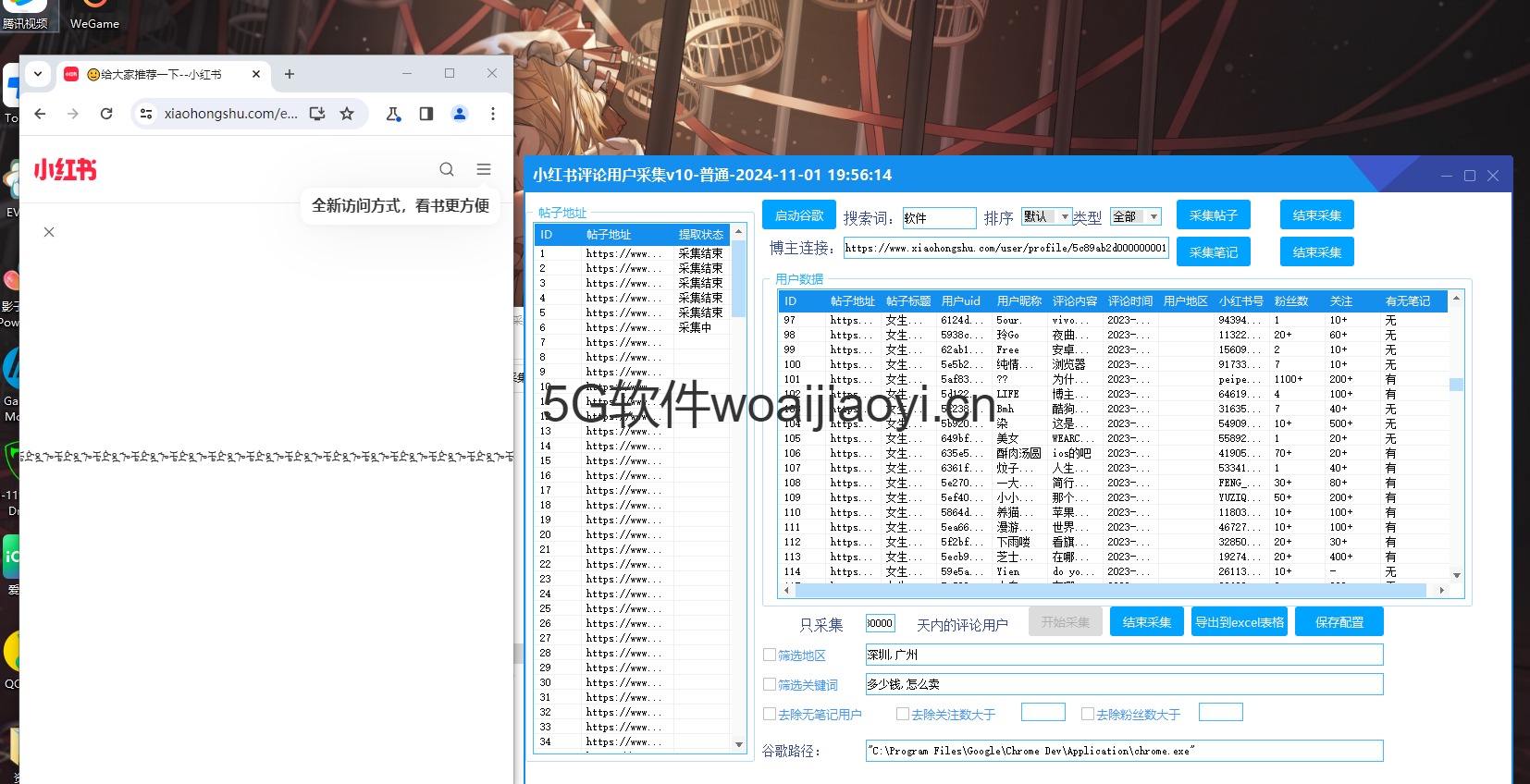
Task: Click 结束采集 beside 采集笔记
Action: [x=1317, y=251]
